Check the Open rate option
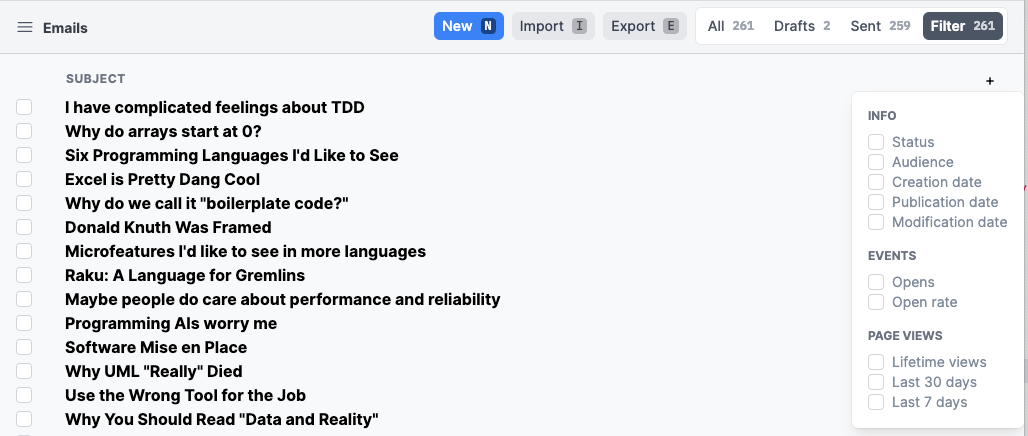Screen dimensions: 1028x436 point(876,302)
